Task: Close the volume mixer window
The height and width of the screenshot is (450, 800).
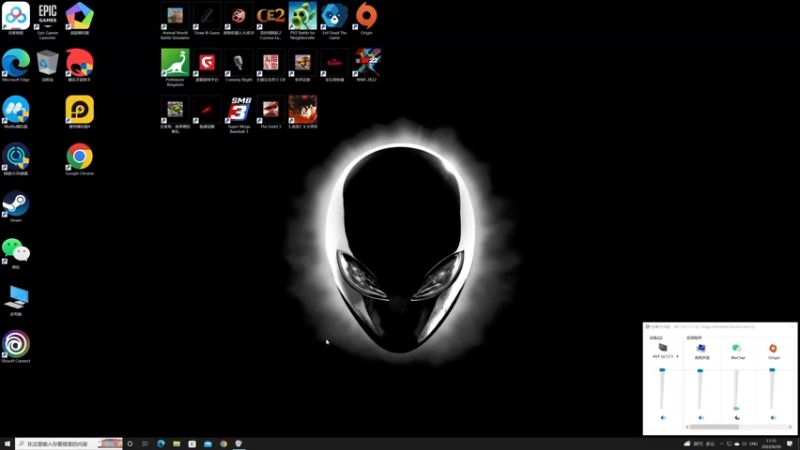Action: 792,327
